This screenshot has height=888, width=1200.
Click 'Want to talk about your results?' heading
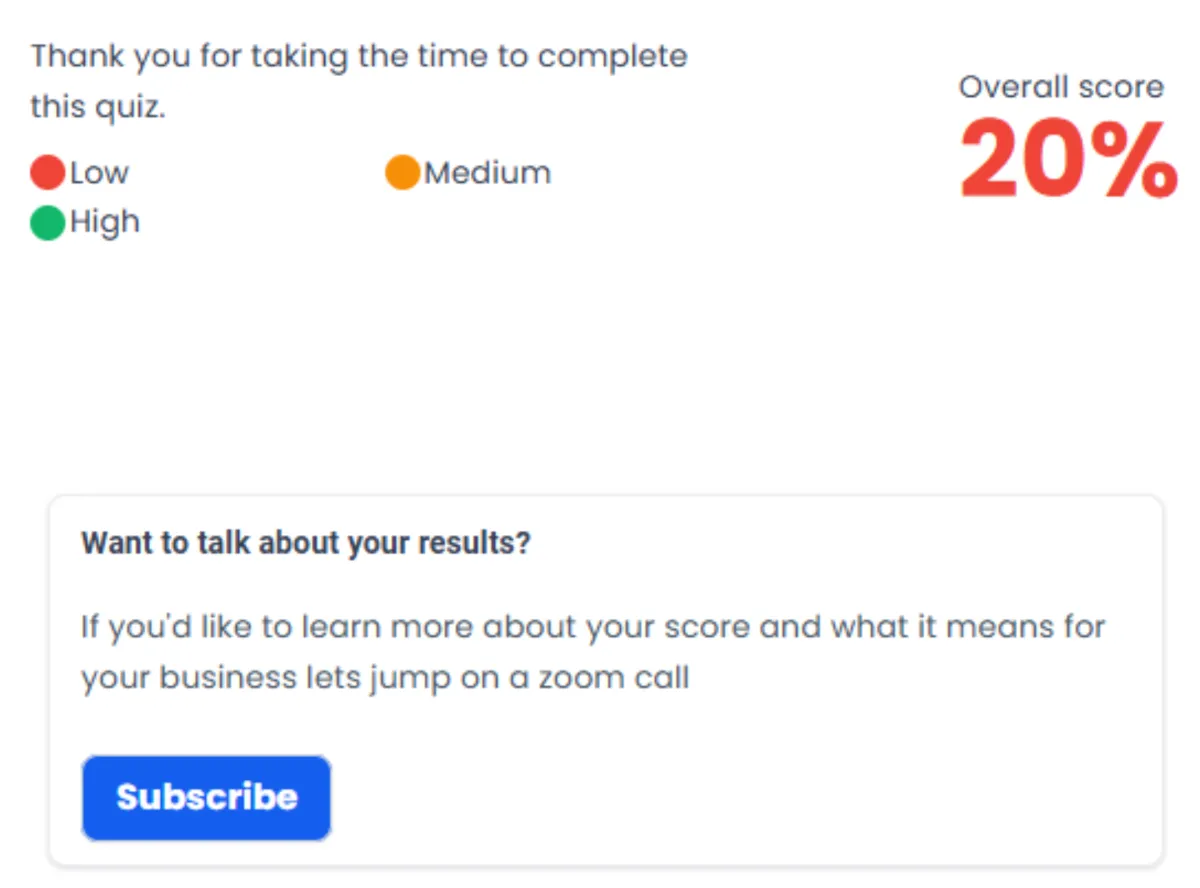tap(305, 544)
